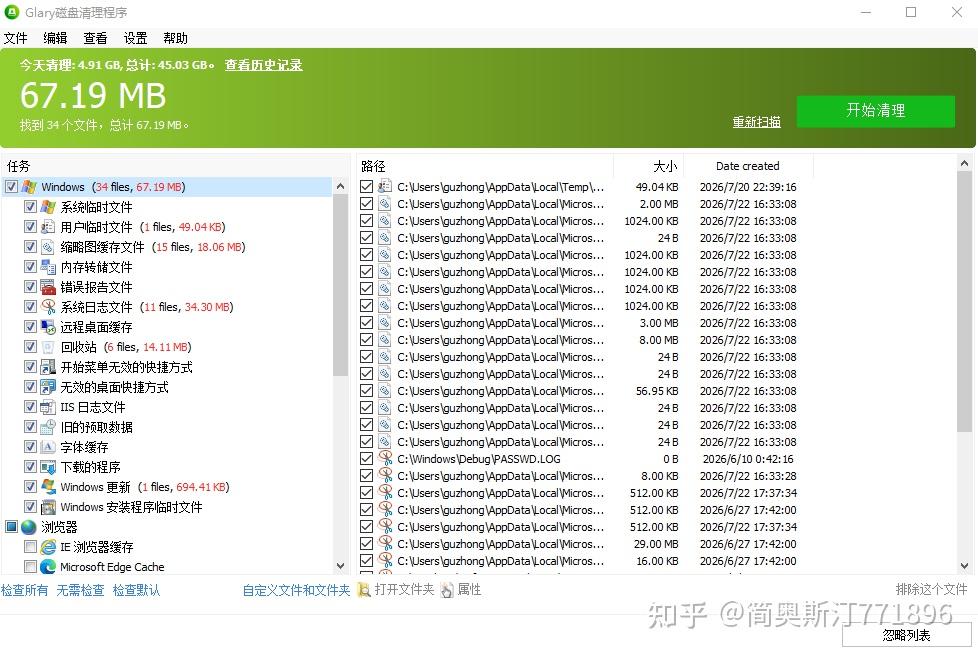Viewport: 978px width, 654px height.
Task: Click the Microsoft Edge Cache icon
Action: [48, 567]
